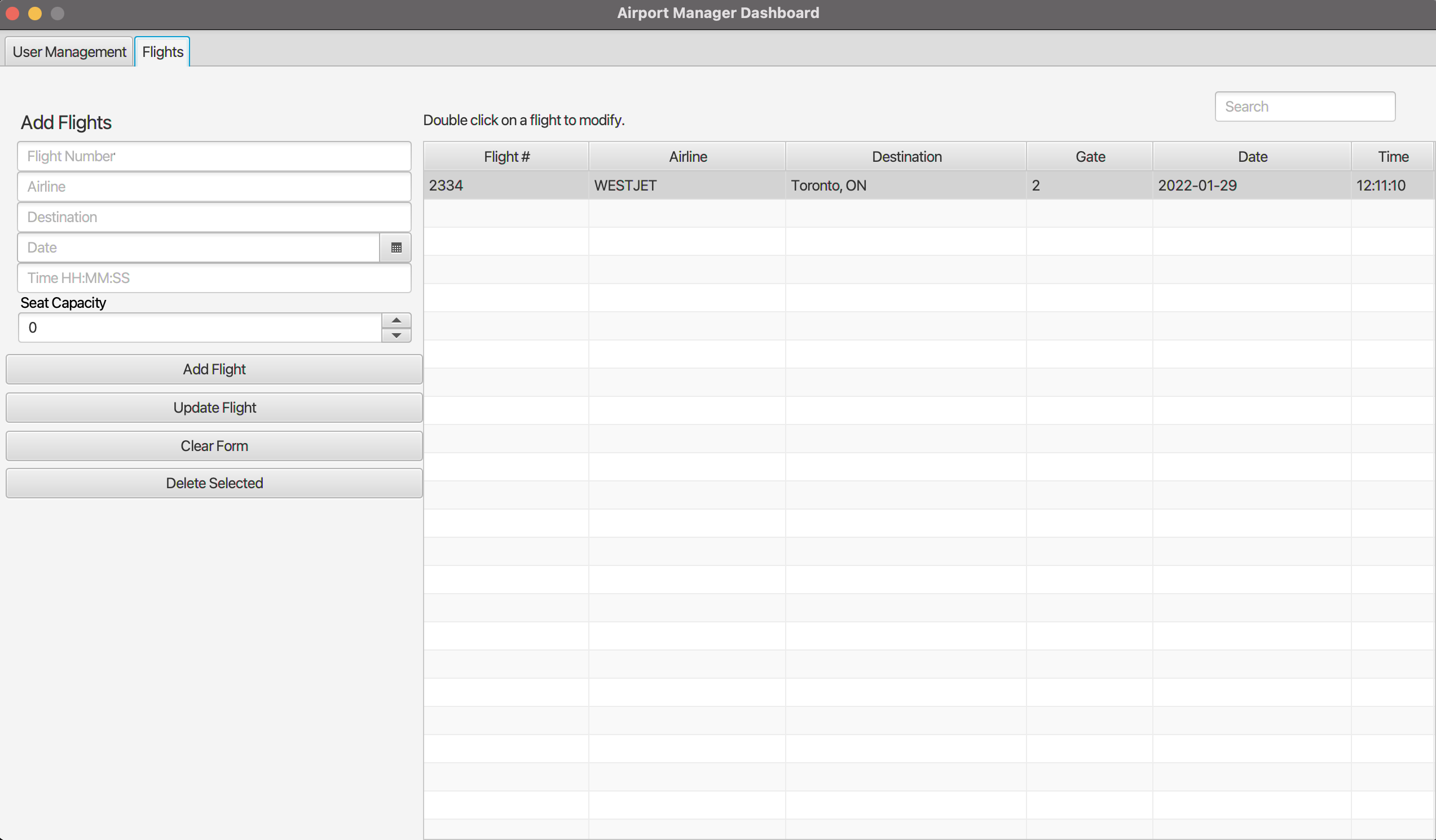Switch to the User Management tab
1436x840 pixels.
(x=68, y=51)
